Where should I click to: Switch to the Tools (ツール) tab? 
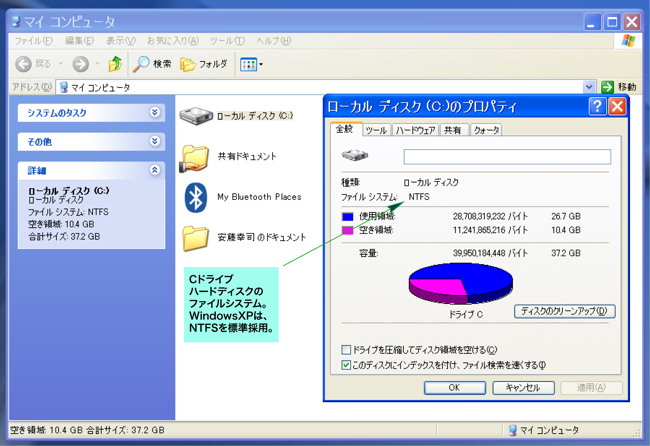(x=376, y=130)
